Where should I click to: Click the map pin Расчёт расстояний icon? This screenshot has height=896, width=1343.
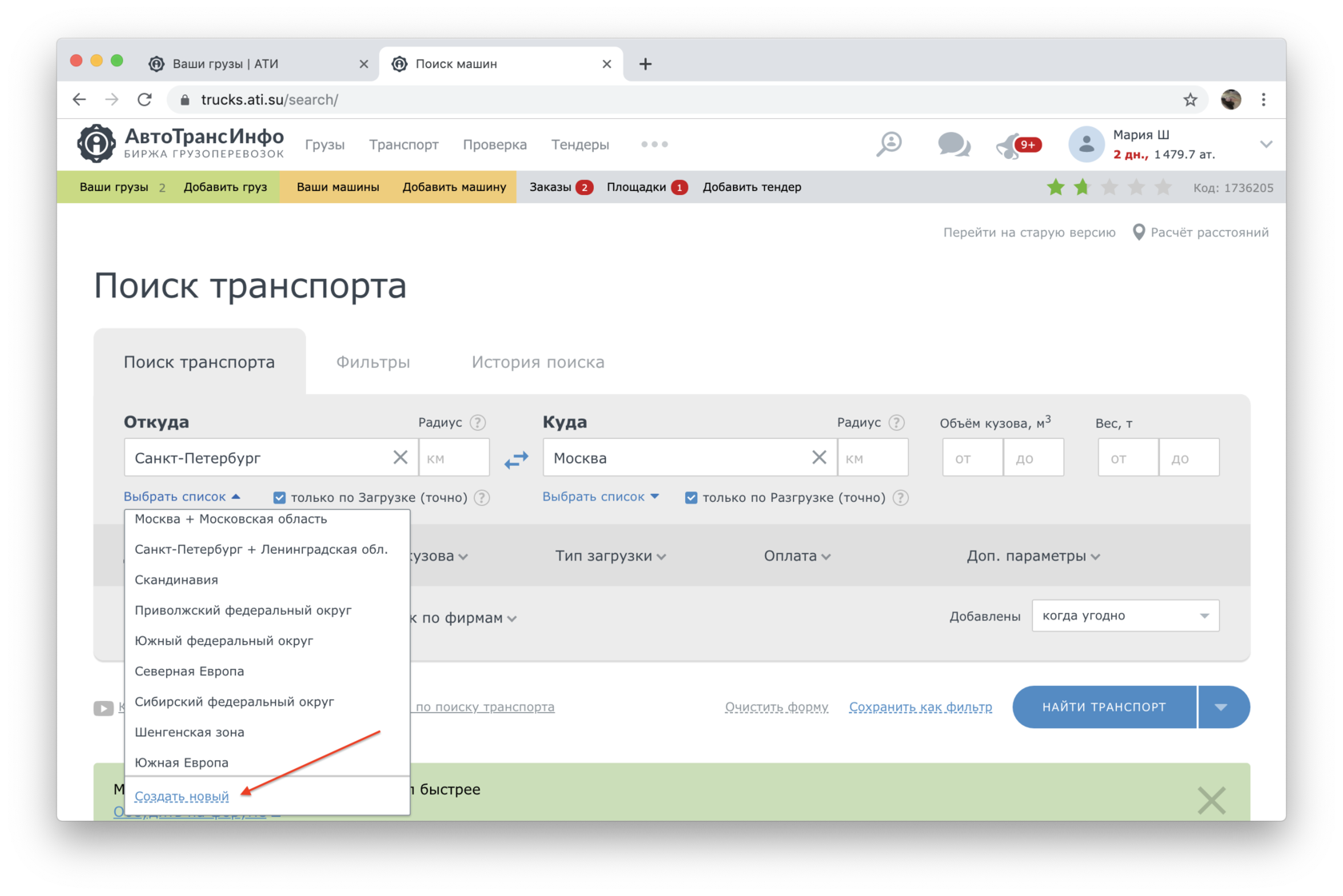1139,233
